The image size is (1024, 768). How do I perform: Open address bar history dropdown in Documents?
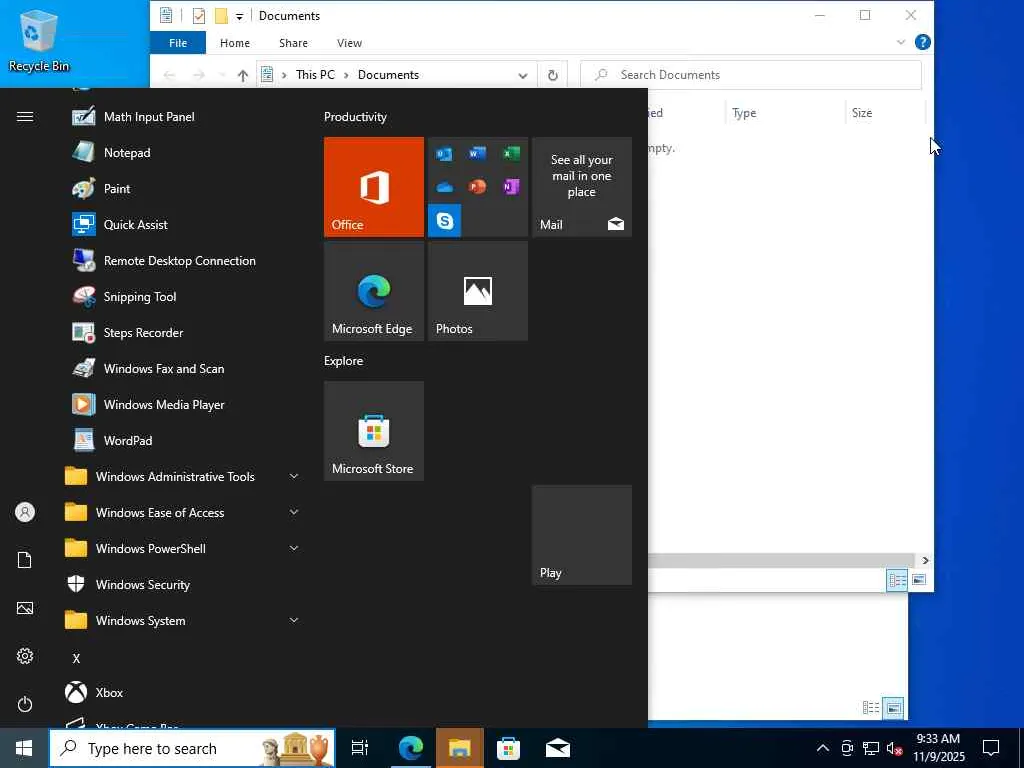[x=522, y=75]
